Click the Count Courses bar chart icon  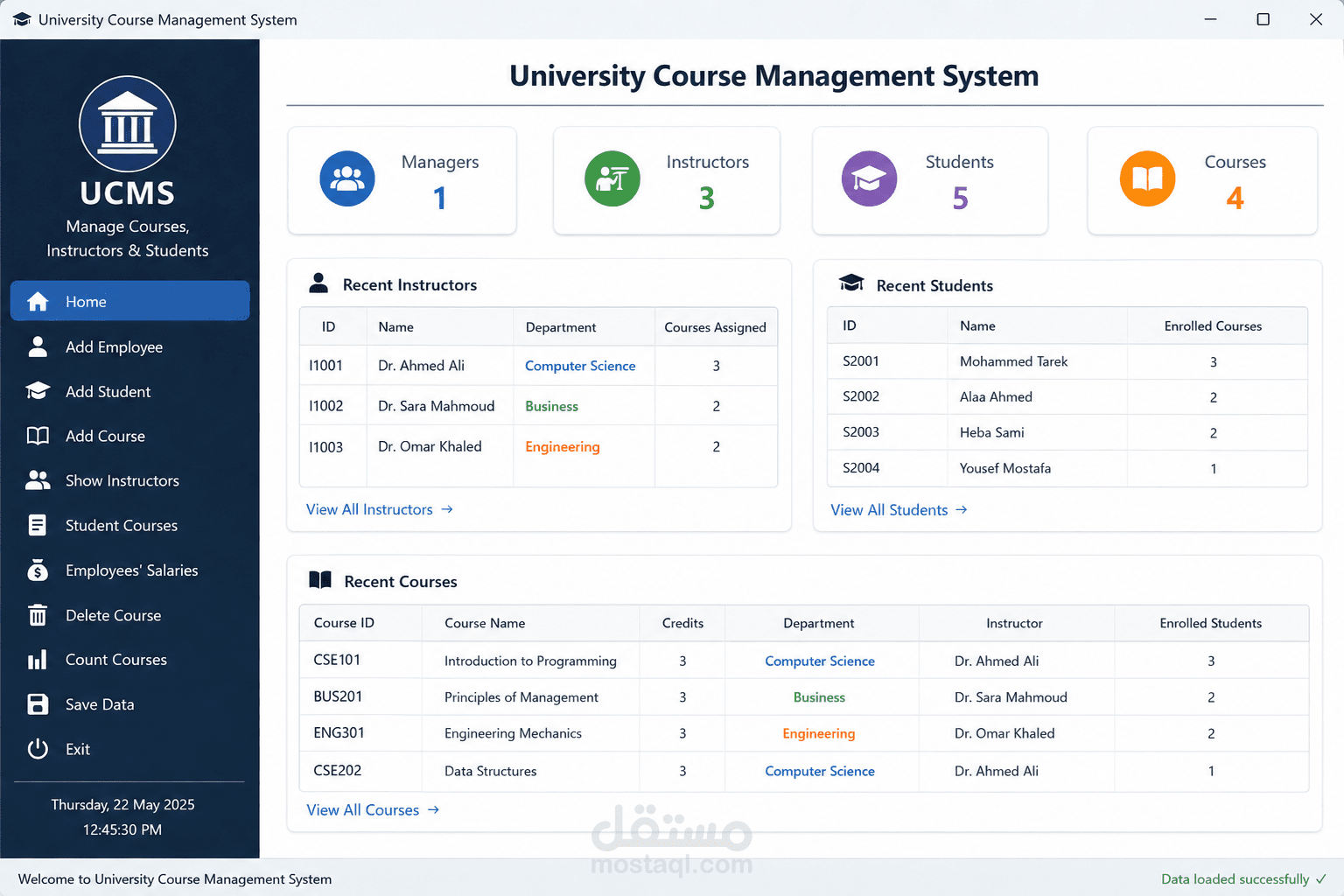pyautogui.click(x=38, y=660)
